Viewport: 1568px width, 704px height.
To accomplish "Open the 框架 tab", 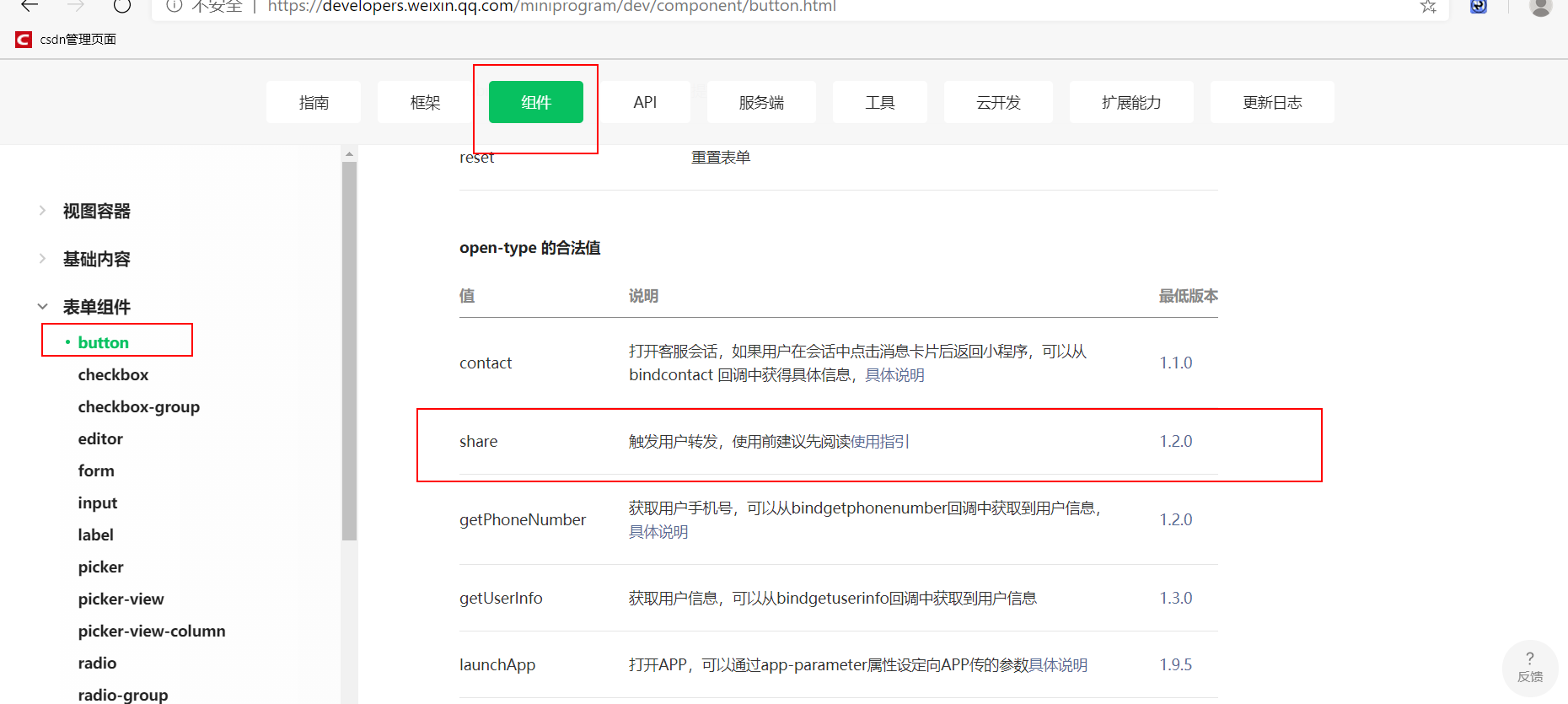I will (425, 102).
